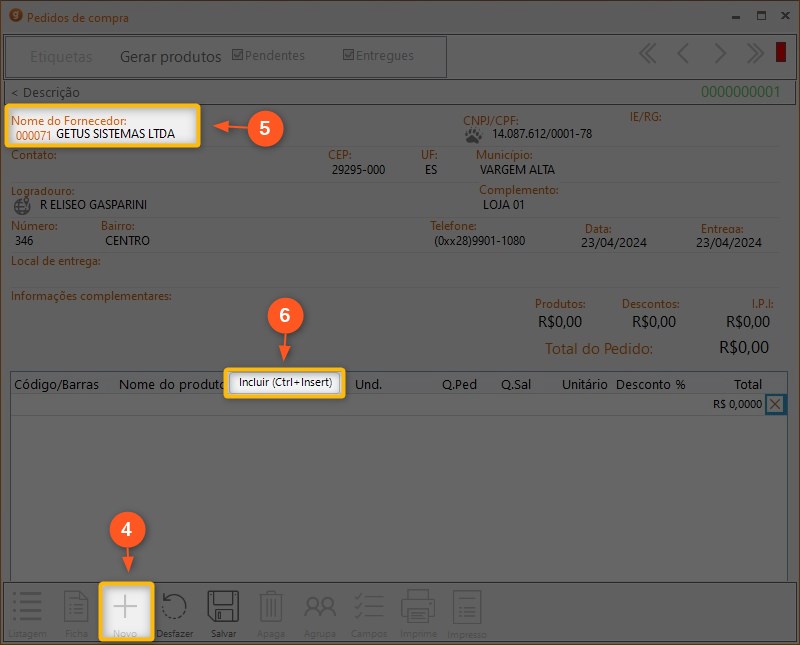
Task: Save the order with Salvar icon
Action: click(x=223, y=607)
